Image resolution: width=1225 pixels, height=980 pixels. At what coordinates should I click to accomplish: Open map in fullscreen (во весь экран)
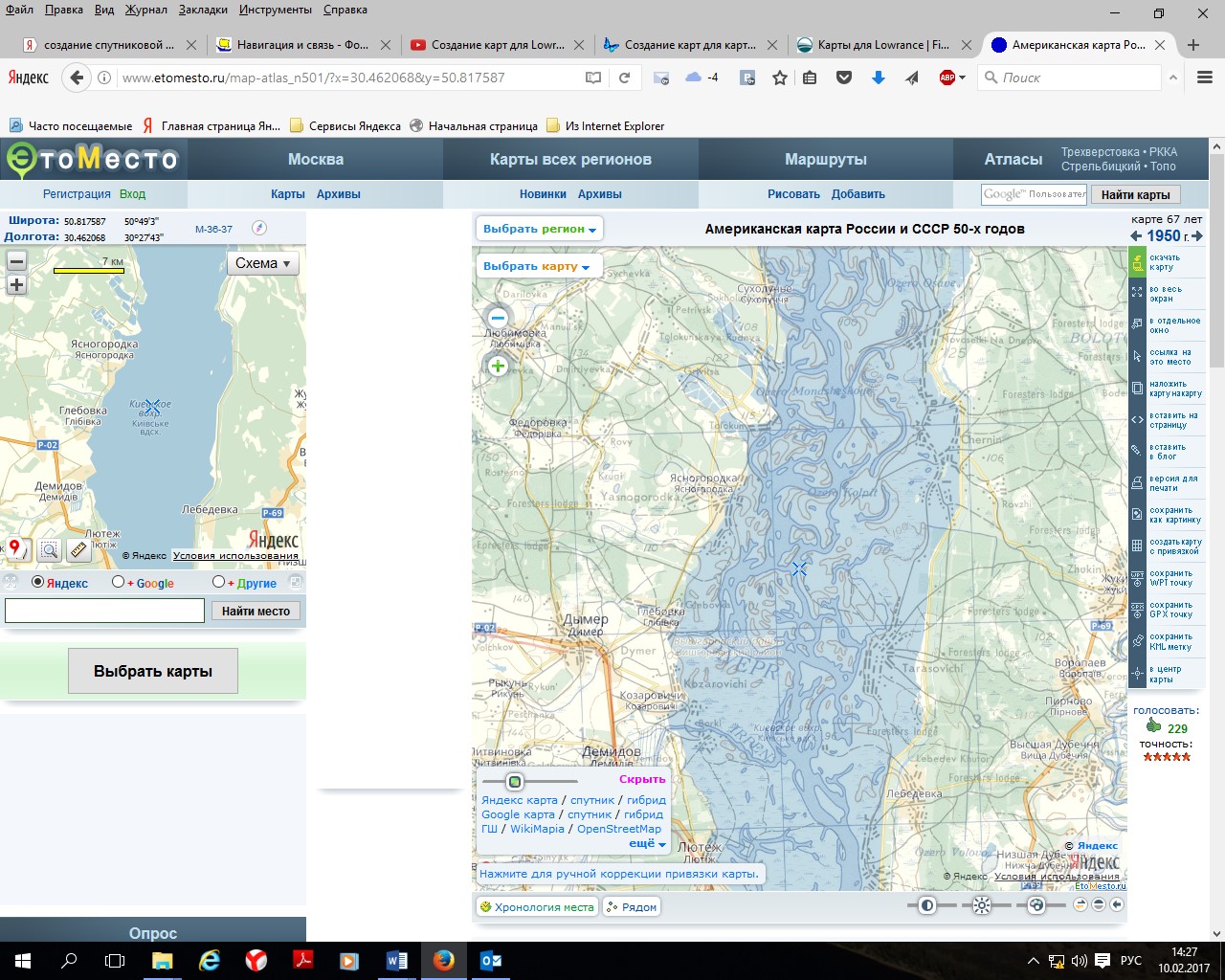[x=1138, y=294]
